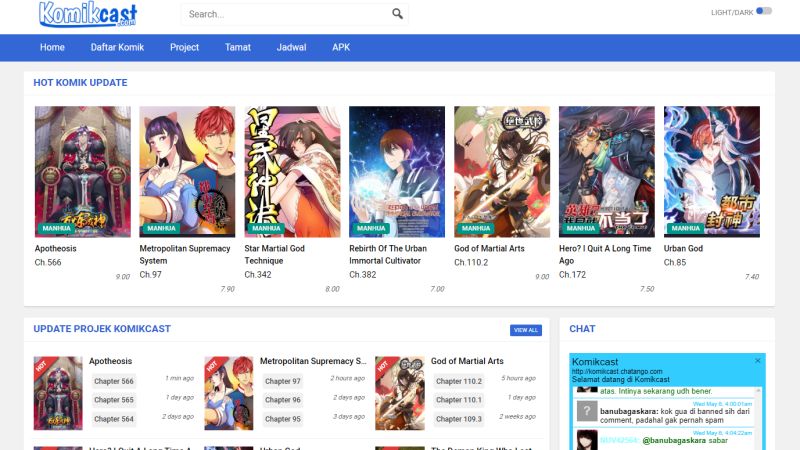
Task: Click the search magnifier icon
Action: (x=397, y=14)
